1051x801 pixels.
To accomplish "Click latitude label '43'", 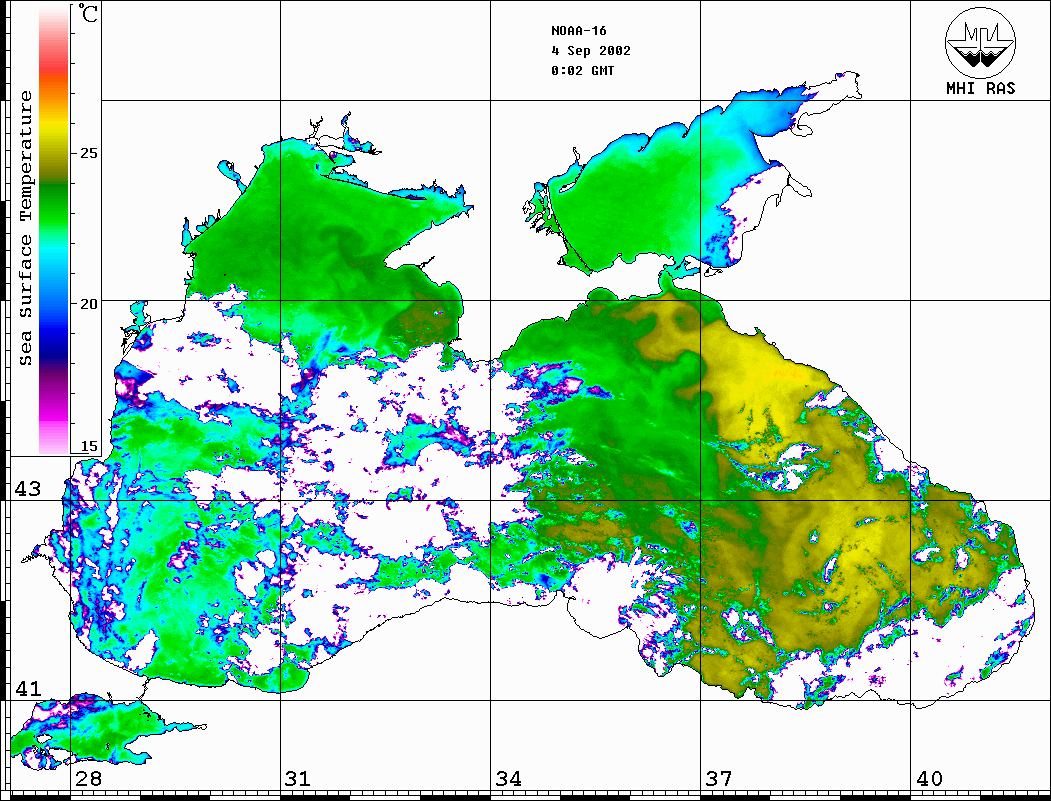I will 27,489.
